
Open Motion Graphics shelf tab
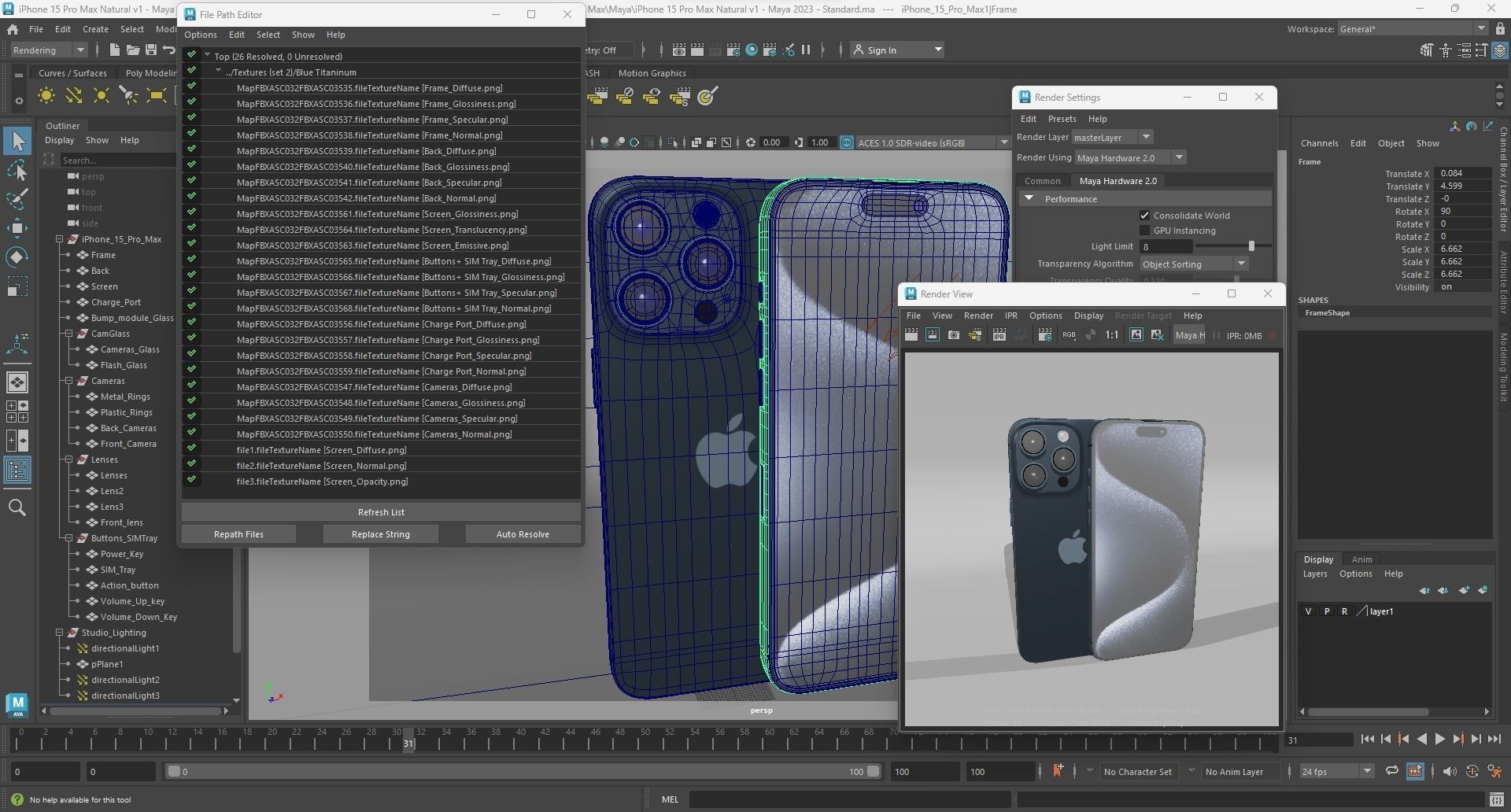pyautogui.click(x=652, y=73)
